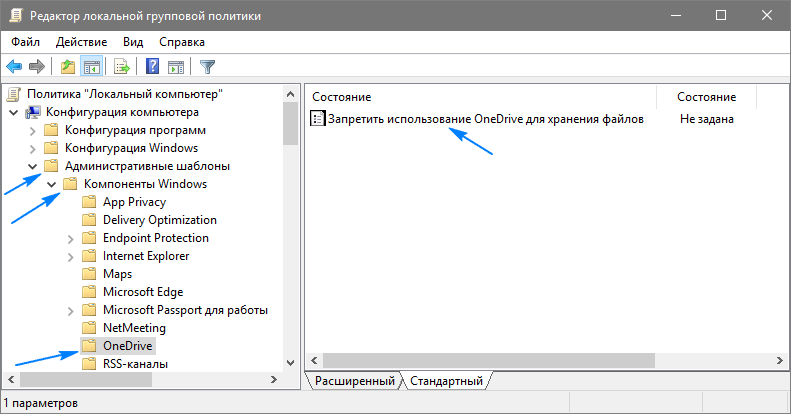Open the Вид menu
Screen dimensions: 791x414
[133, 42]
